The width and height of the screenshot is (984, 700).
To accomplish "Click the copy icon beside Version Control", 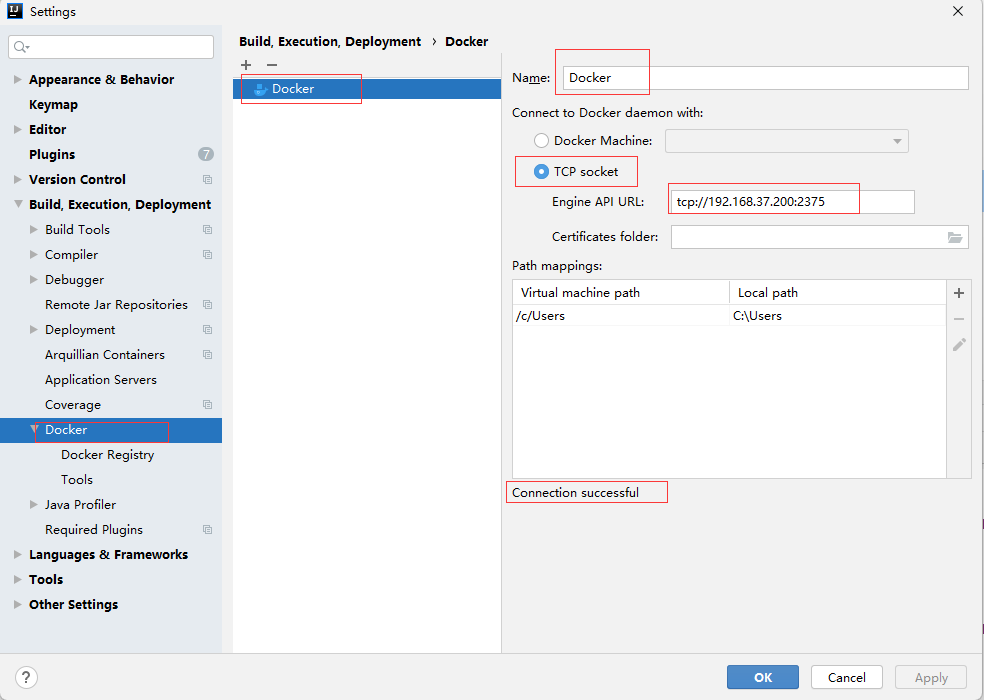I will point(207,180).
